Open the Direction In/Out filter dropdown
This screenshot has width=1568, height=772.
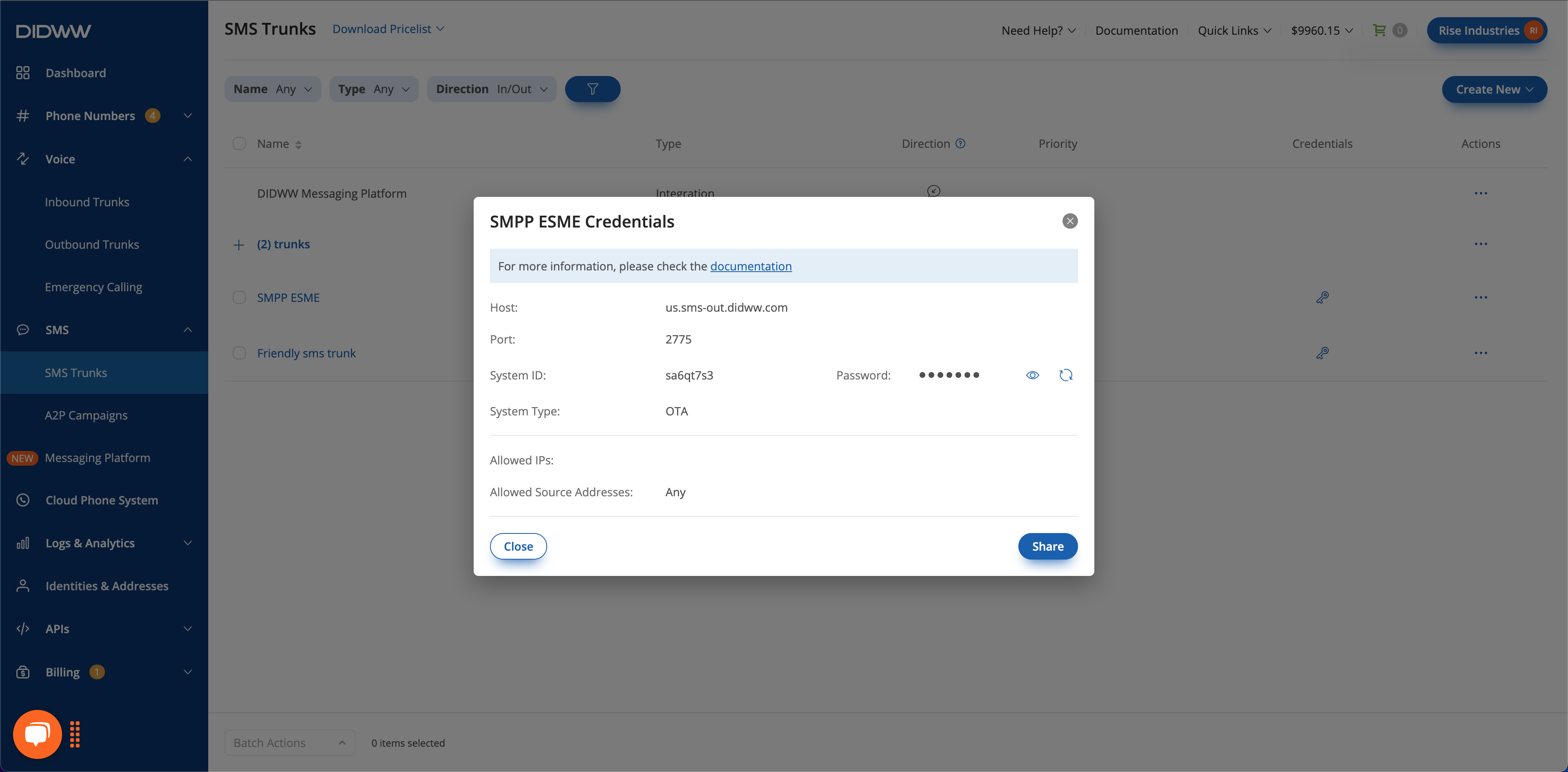492,89
